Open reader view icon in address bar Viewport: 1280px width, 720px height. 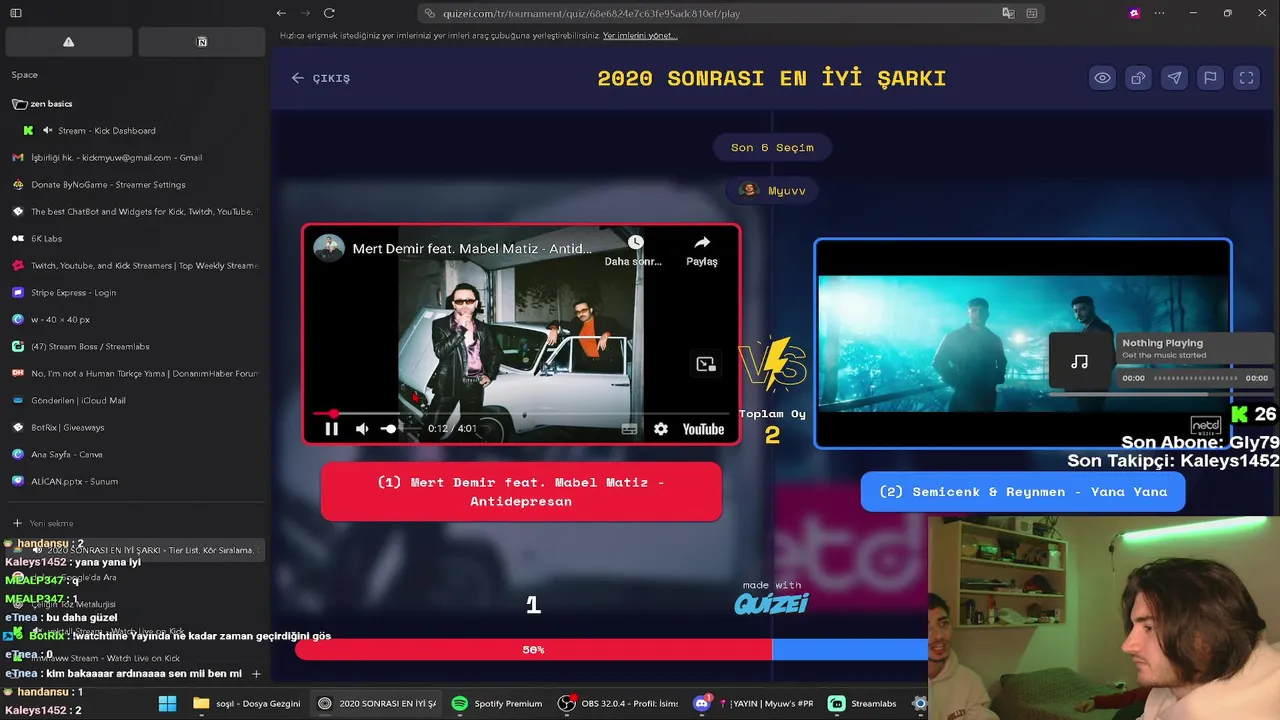1031,13
